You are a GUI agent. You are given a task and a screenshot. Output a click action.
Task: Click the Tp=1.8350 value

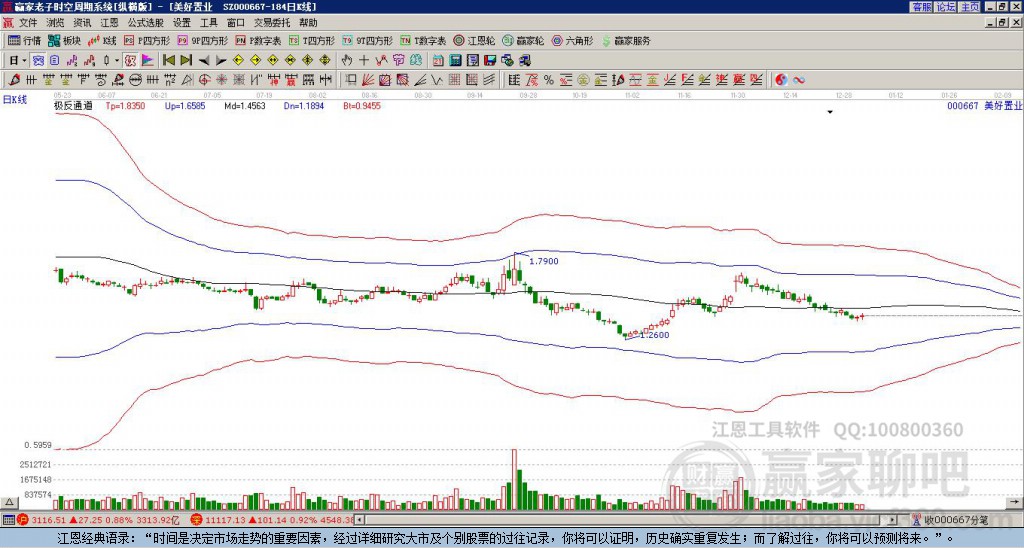pos(125,105)
